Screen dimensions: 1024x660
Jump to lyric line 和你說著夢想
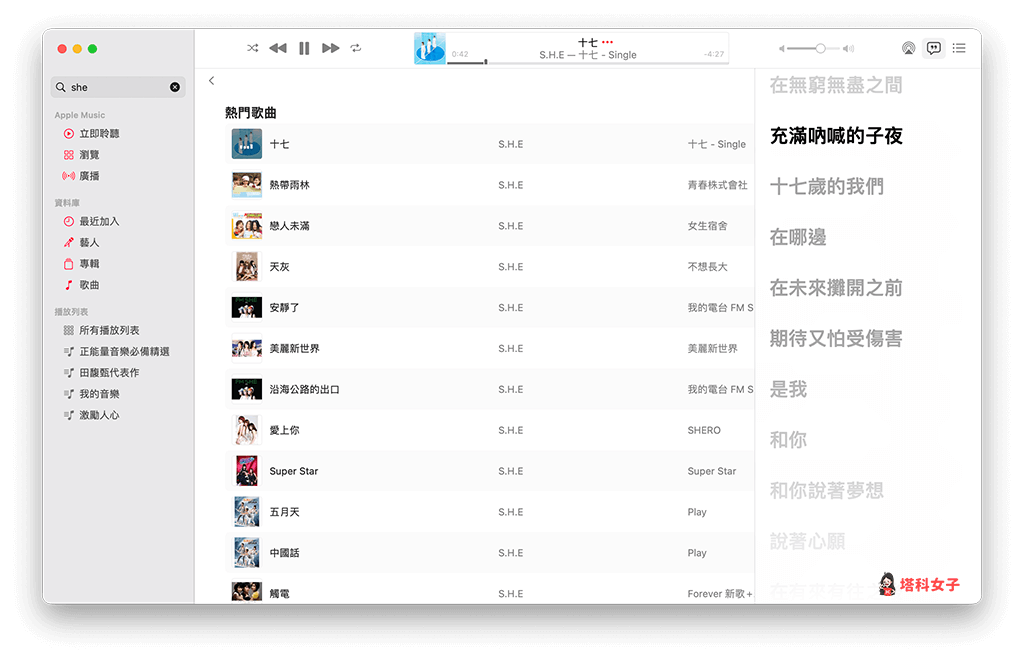827,490
